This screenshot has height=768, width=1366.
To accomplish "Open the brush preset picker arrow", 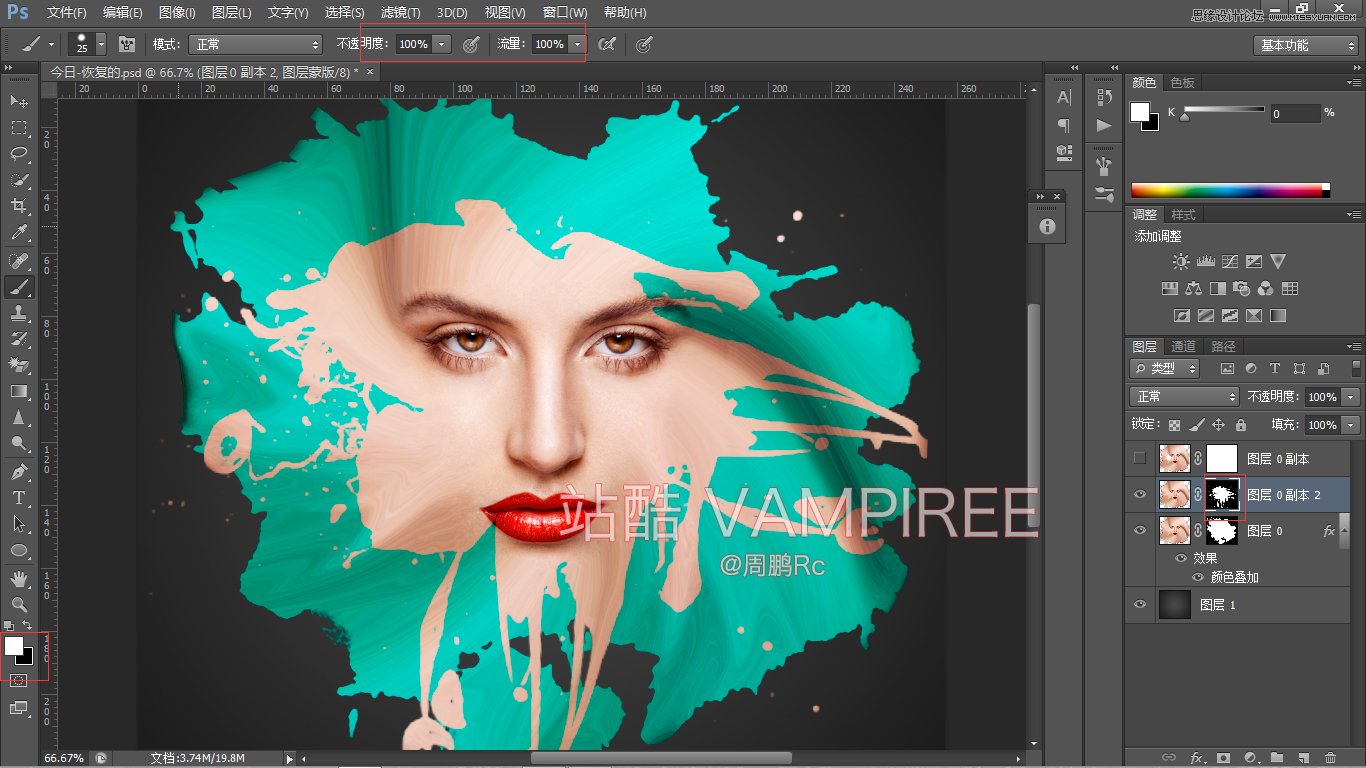I will (100, 44).
